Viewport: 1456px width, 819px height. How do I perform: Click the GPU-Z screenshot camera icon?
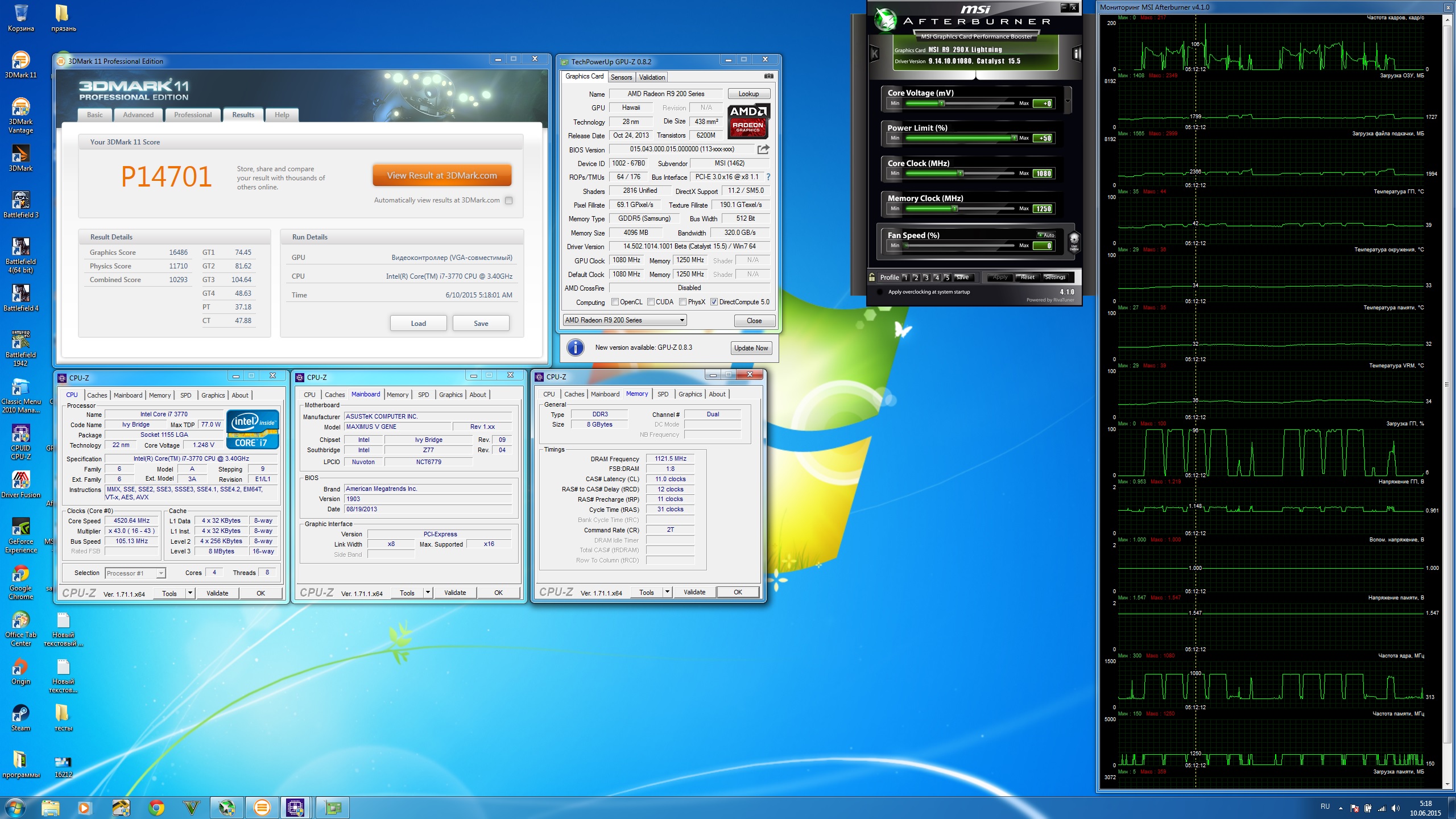pyautogui.click(x=768, y=76)
